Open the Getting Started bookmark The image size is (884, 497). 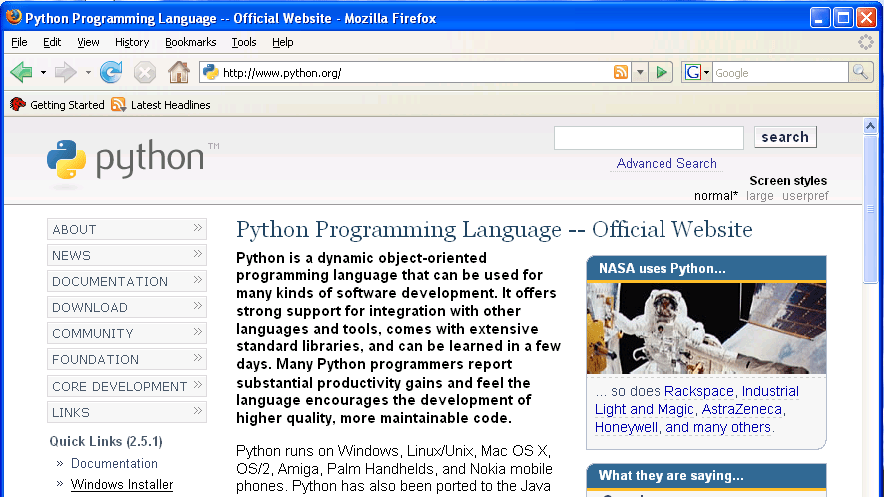click(x=58, y=105)
